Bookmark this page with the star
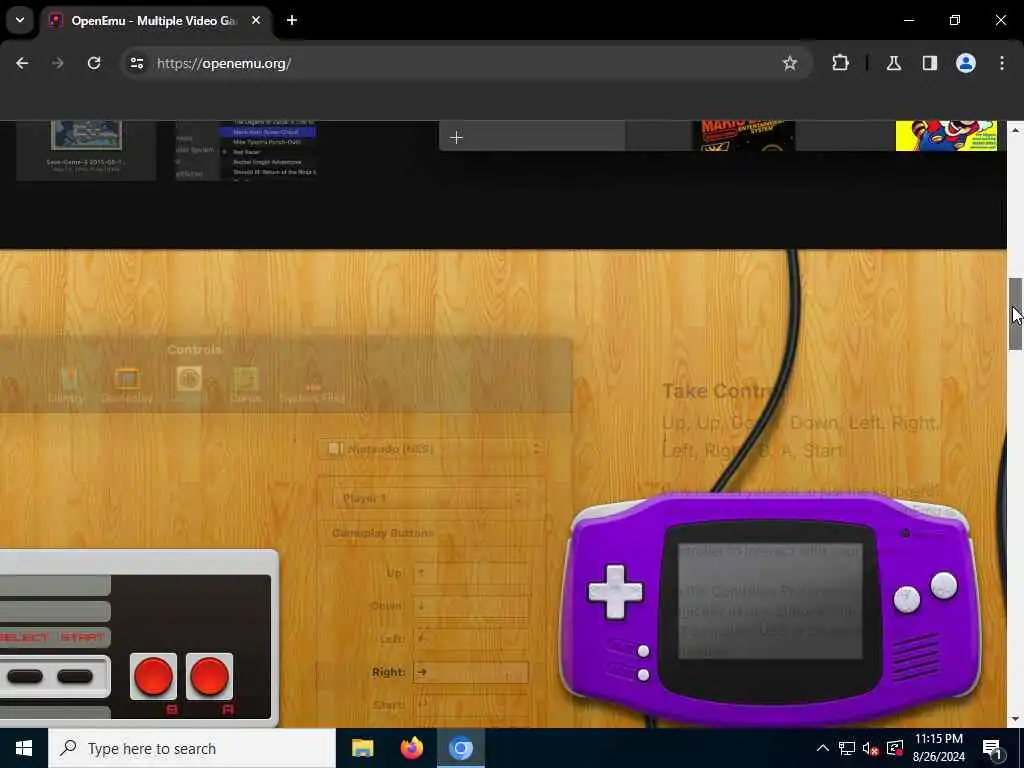Screen dimensions: 1024x768 (x=790, y=63)
